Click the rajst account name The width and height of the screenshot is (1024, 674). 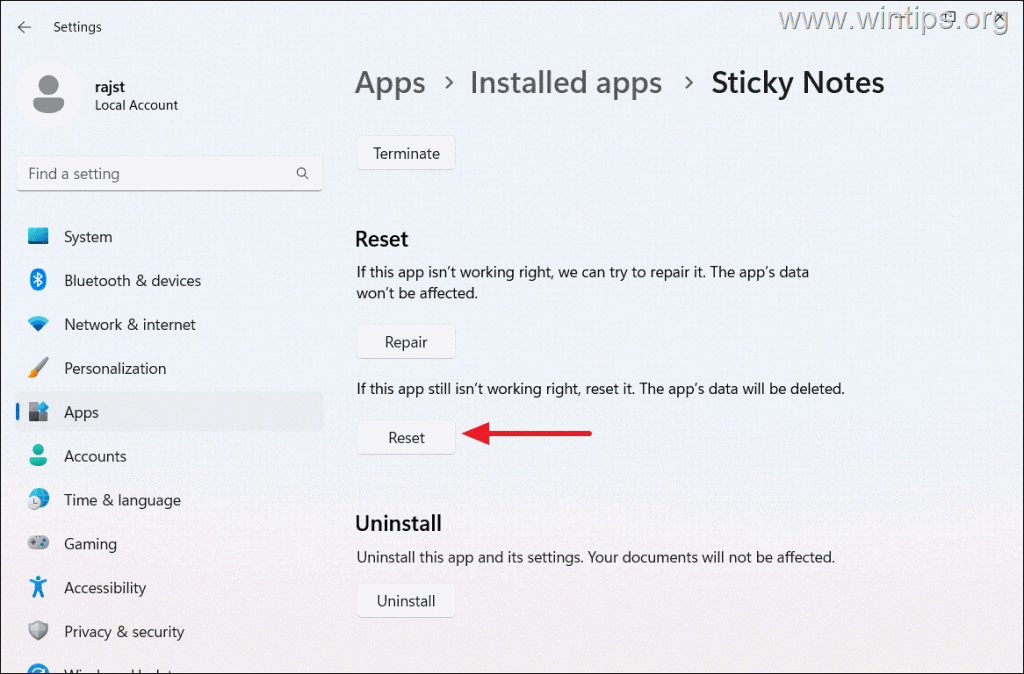coord(110,86)
